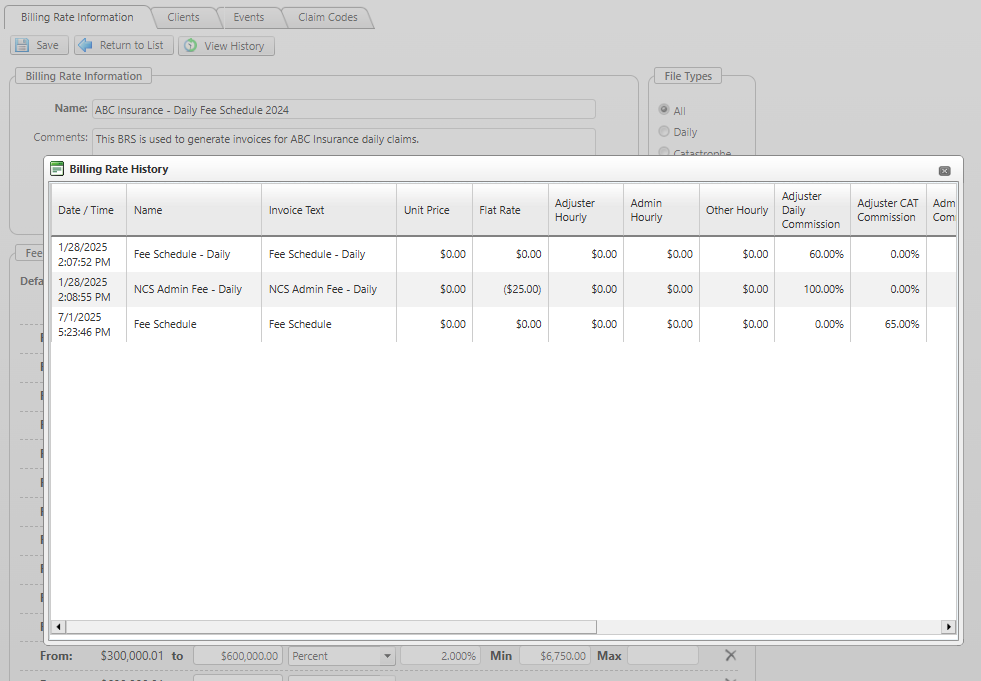
Task: Click the View History refresh icon
Action: [191, 46]
